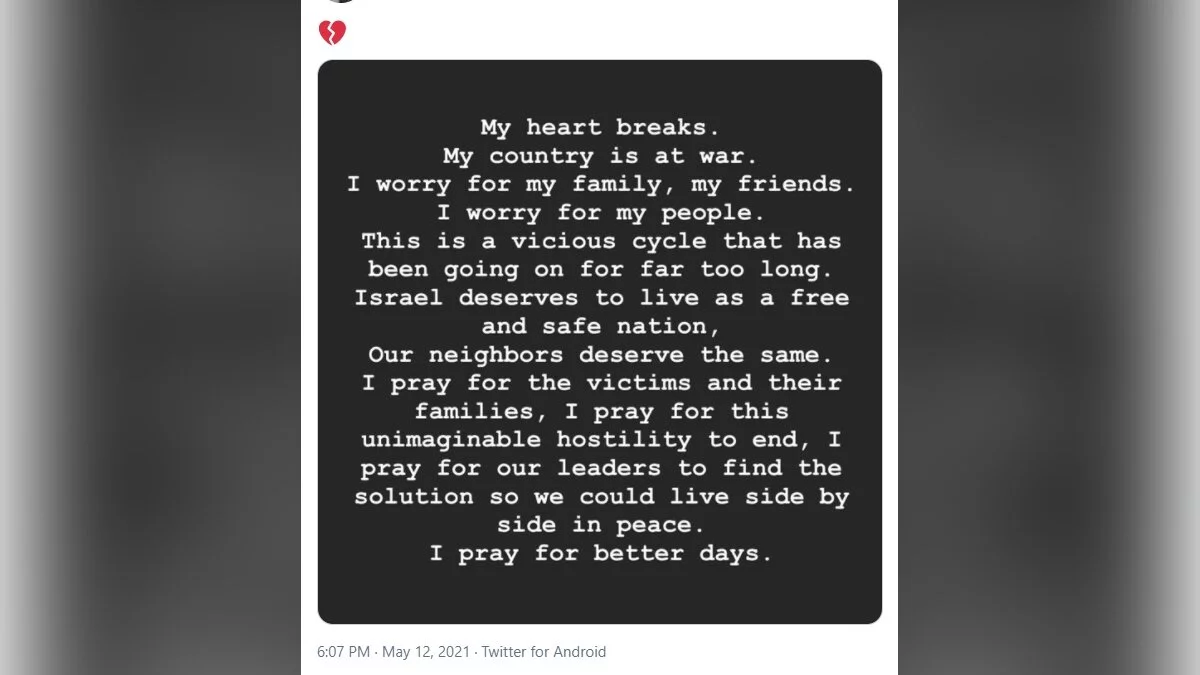Click "I pray for better days."
The image size is (1200, 675).
(601, 553)
